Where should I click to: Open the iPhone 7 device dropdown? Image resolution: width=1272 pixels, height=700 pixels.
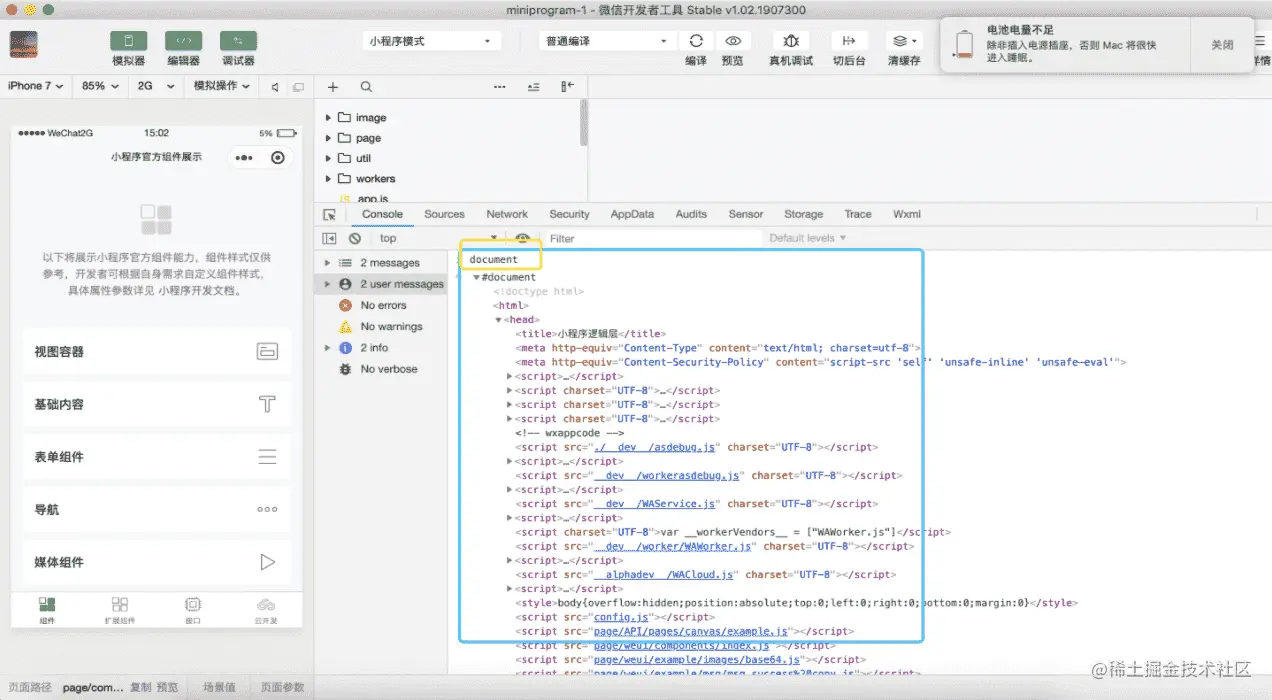click(x=36, y=86)
